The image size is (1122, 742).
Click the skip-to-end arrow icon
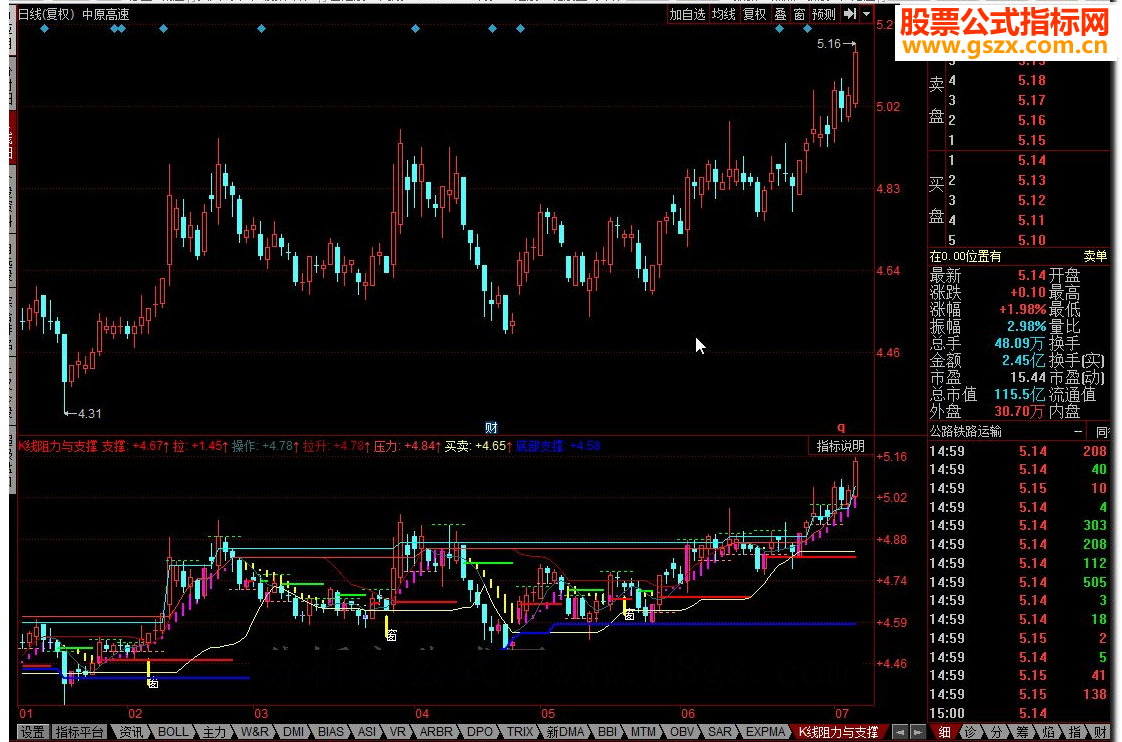tap(848, 14)
